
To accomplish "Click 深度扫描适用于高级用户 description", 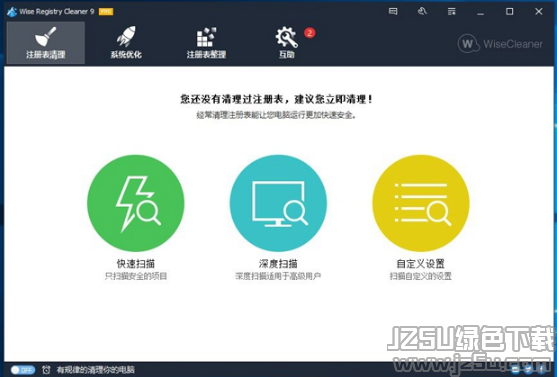I will click(278, 276).
